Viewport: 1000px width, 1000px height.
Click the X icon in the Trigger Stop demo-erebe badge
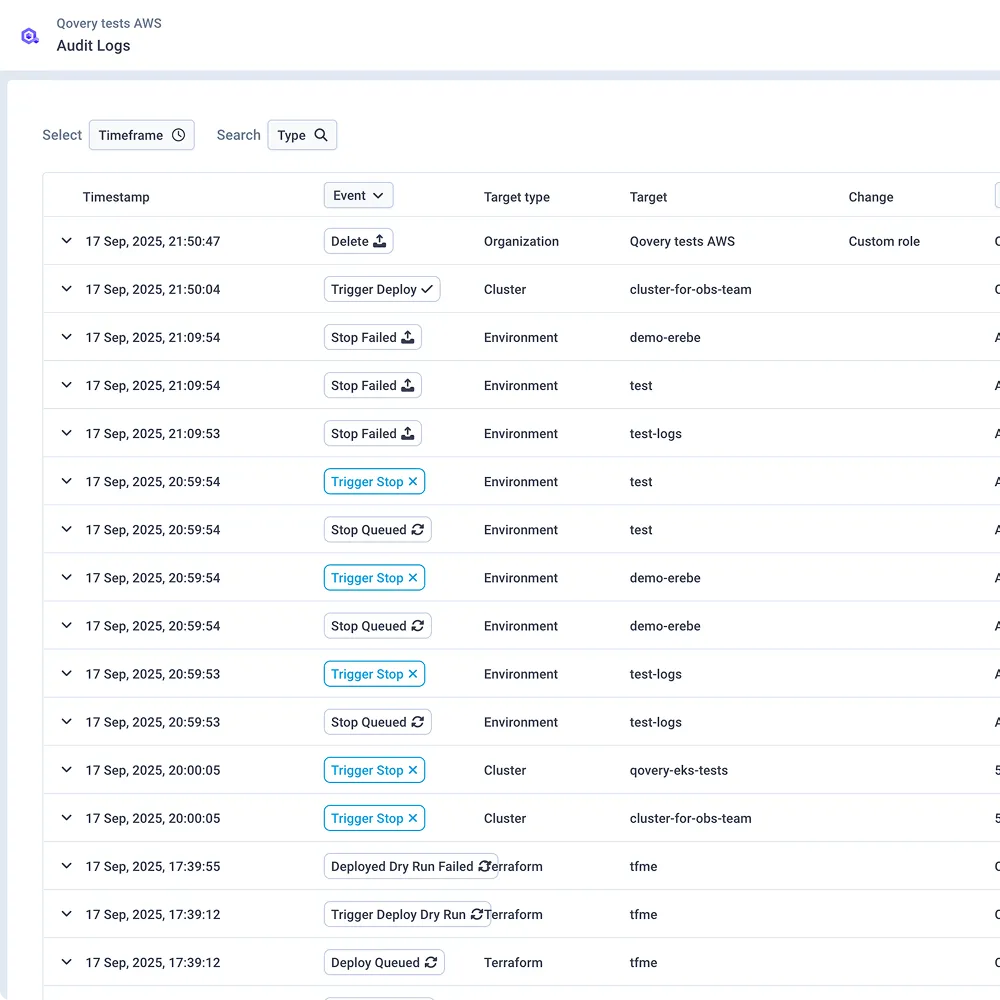[x=413, y=578]
